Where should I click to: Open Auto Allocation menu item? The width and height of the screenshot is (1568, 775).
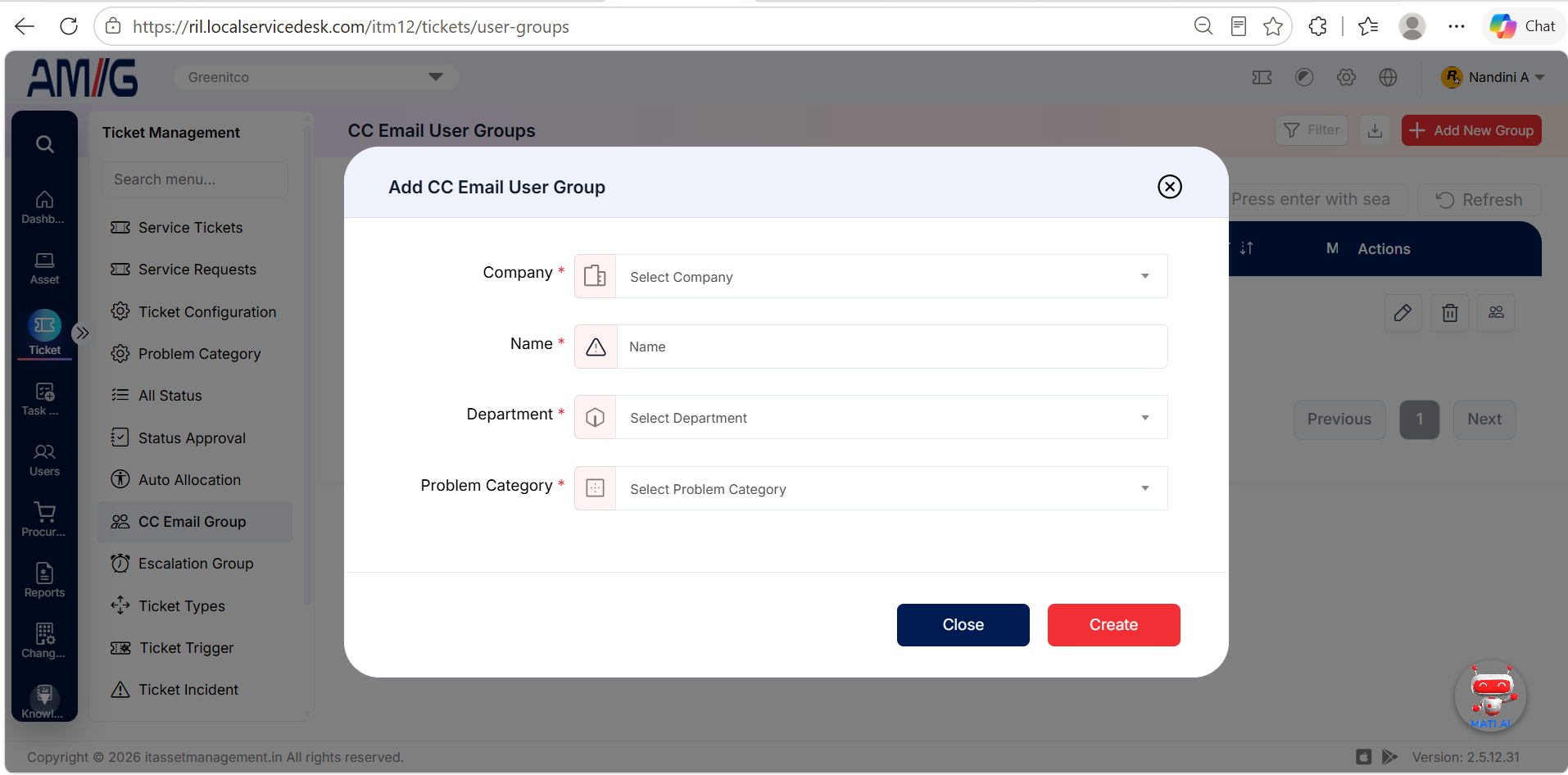point(194,480)
